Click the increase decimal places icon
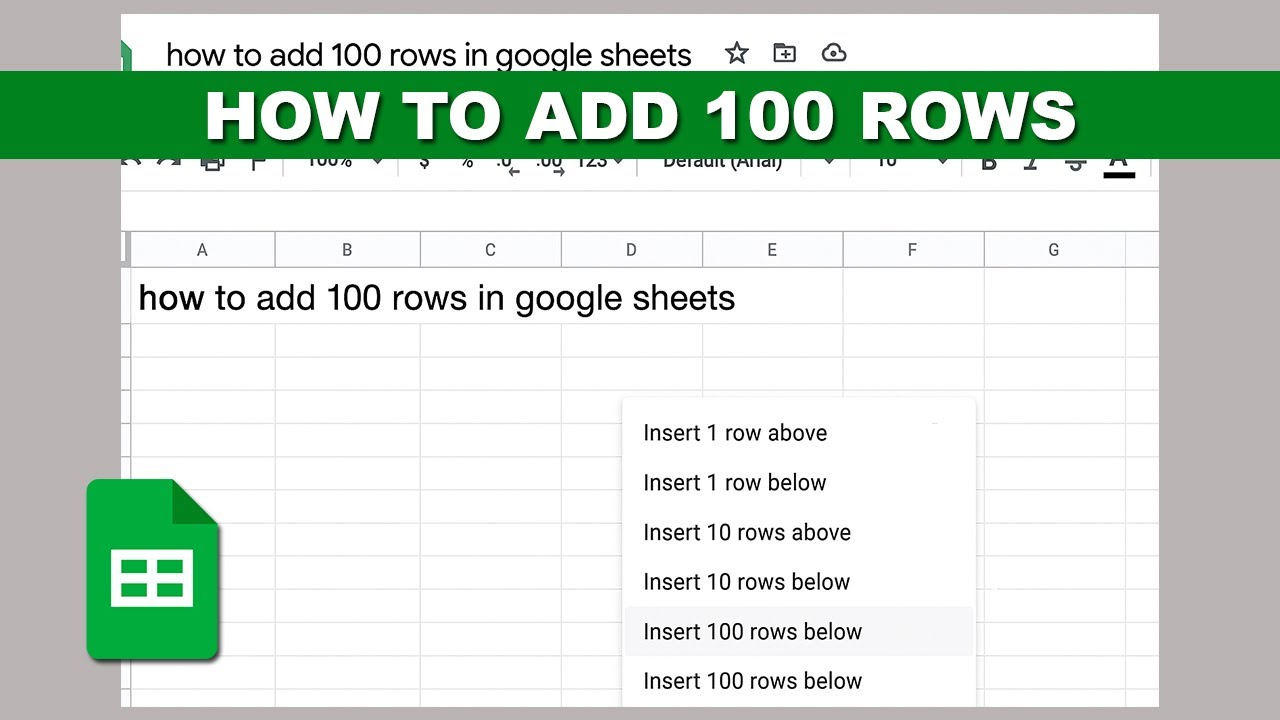Viewport: 1280px width, 720px height. (549, 164)
